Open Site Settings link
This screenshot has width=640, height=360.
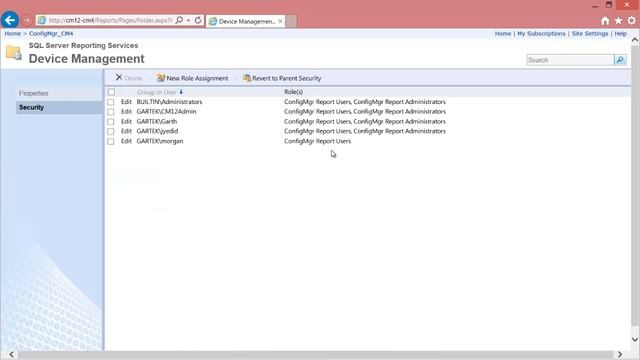(x=590, y=33)
